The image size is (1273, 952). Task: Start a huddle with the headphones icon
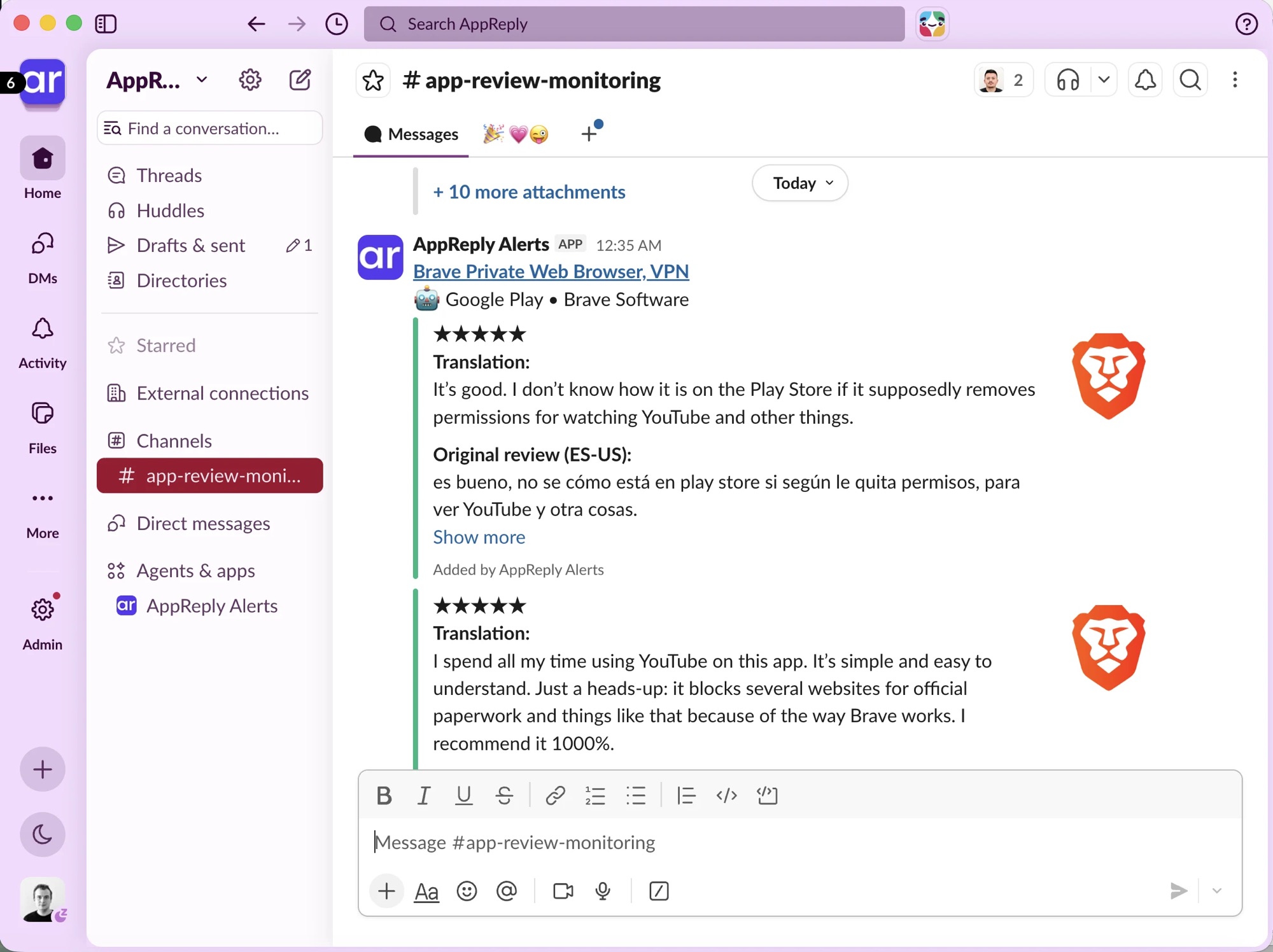pyautogui.click(x=1068, y=80)
